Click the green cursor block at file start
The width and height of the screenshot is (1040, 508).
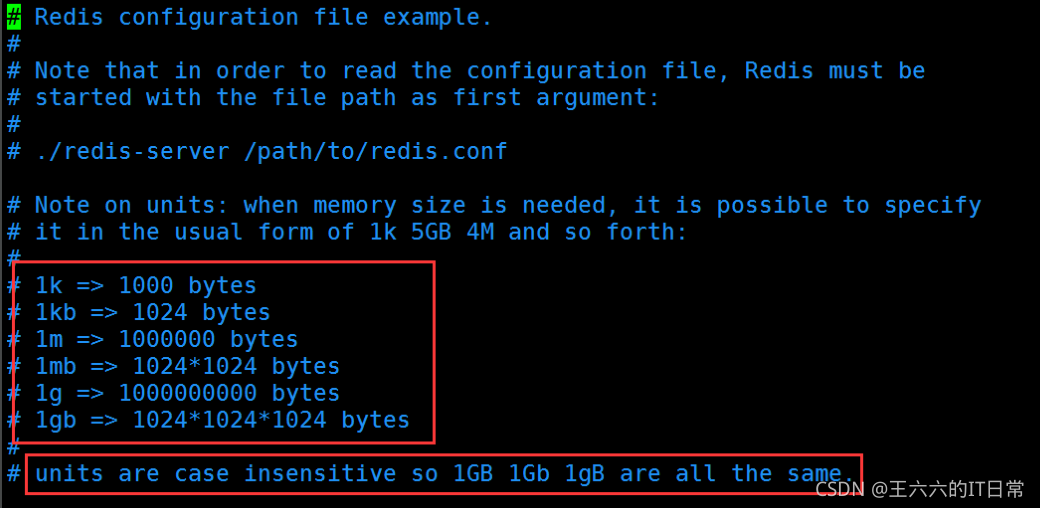(14, 18)
